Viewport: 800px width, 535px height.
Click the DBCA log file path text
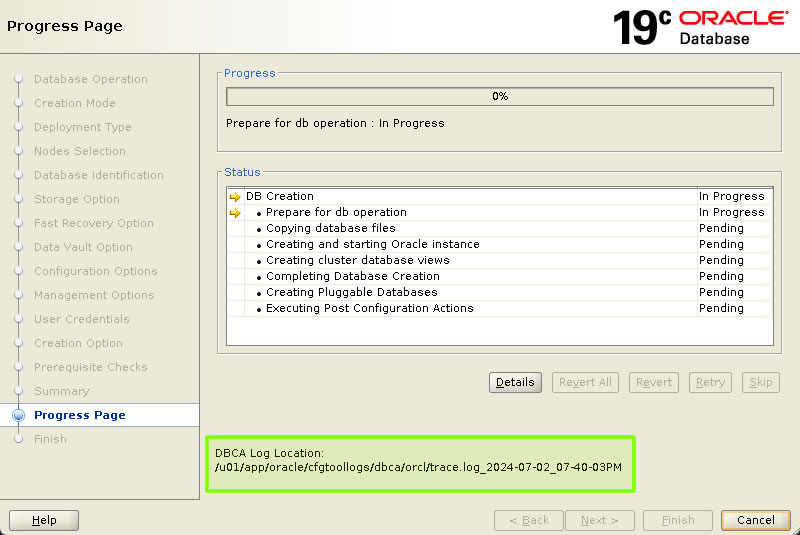pos(418,467)
